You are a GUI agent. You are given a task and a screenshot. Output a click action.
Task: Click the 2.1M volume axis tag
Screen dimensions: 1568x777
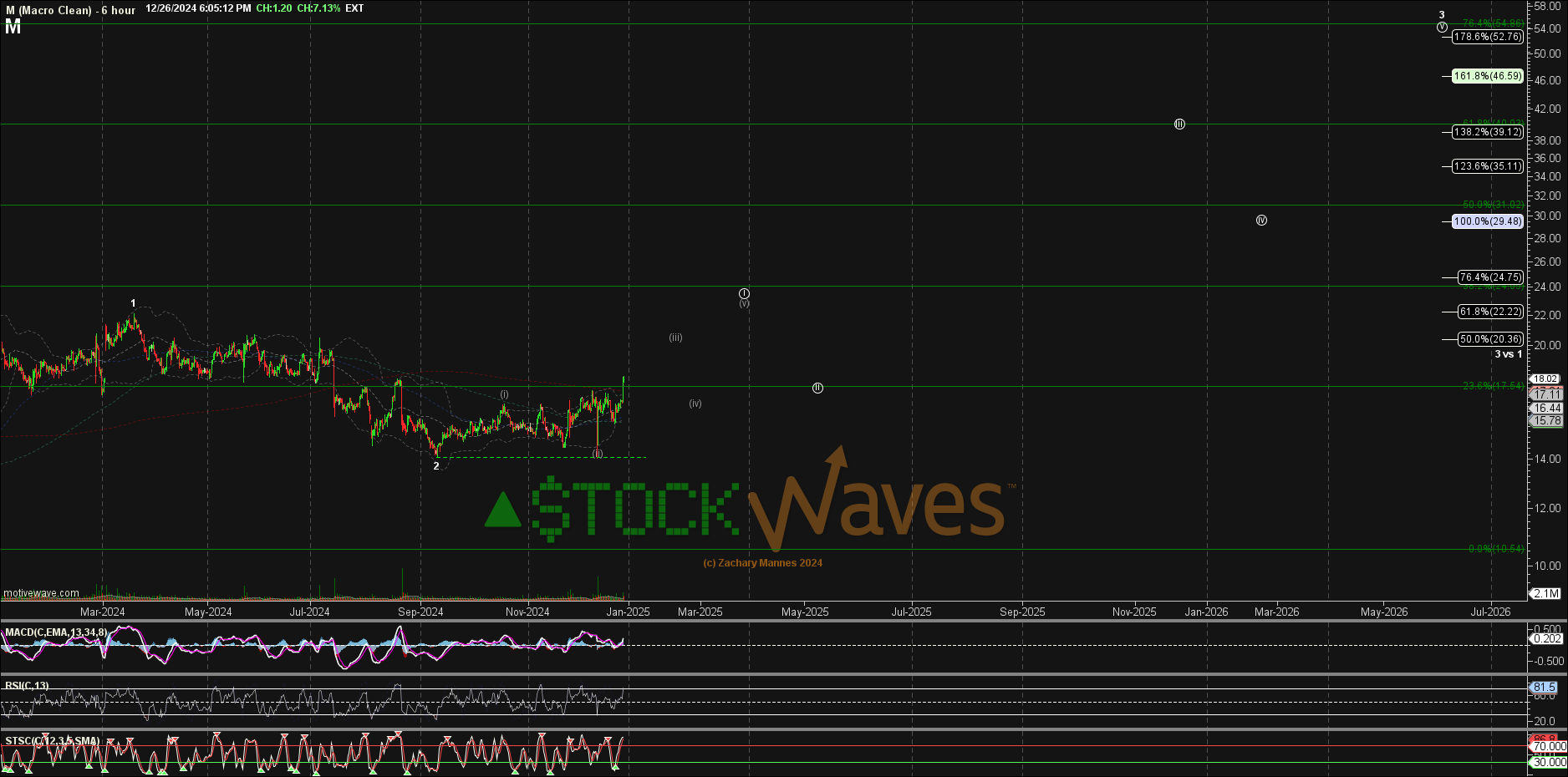click(x=1545, y=593)
